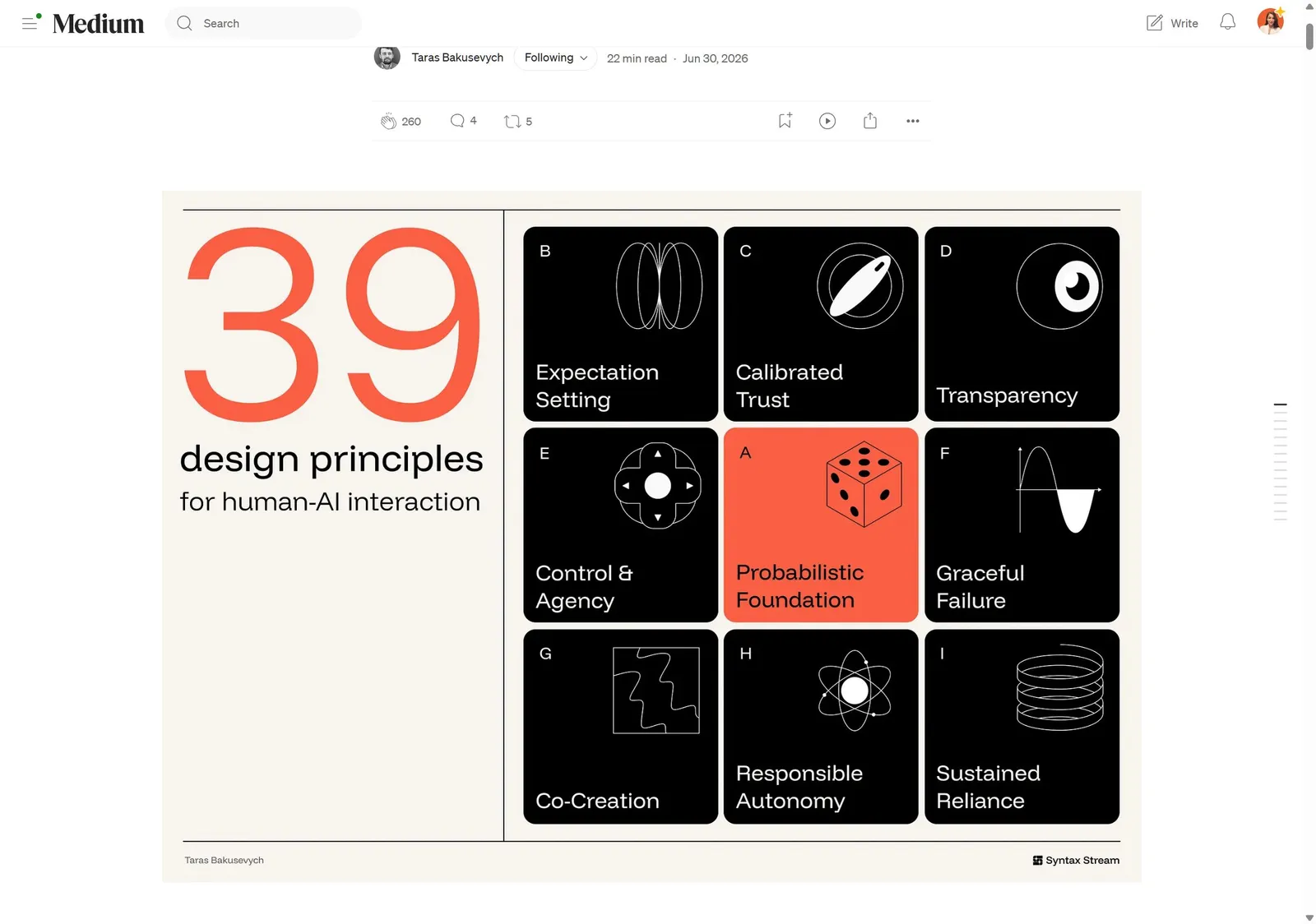
Task: Share this article
Action: point(870,121)
